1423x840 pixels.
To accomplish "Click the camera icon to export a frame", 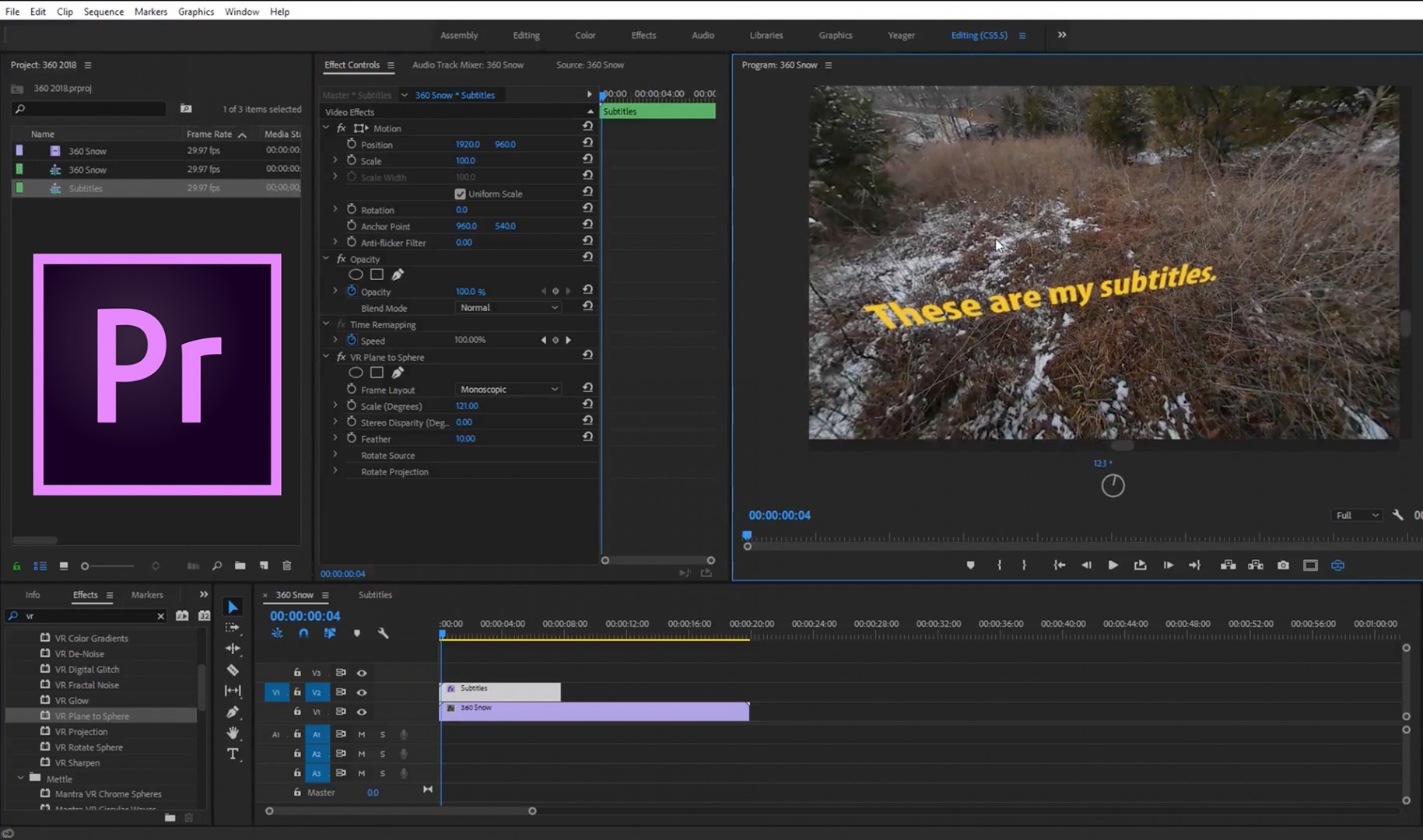I will pos(1283,565).
